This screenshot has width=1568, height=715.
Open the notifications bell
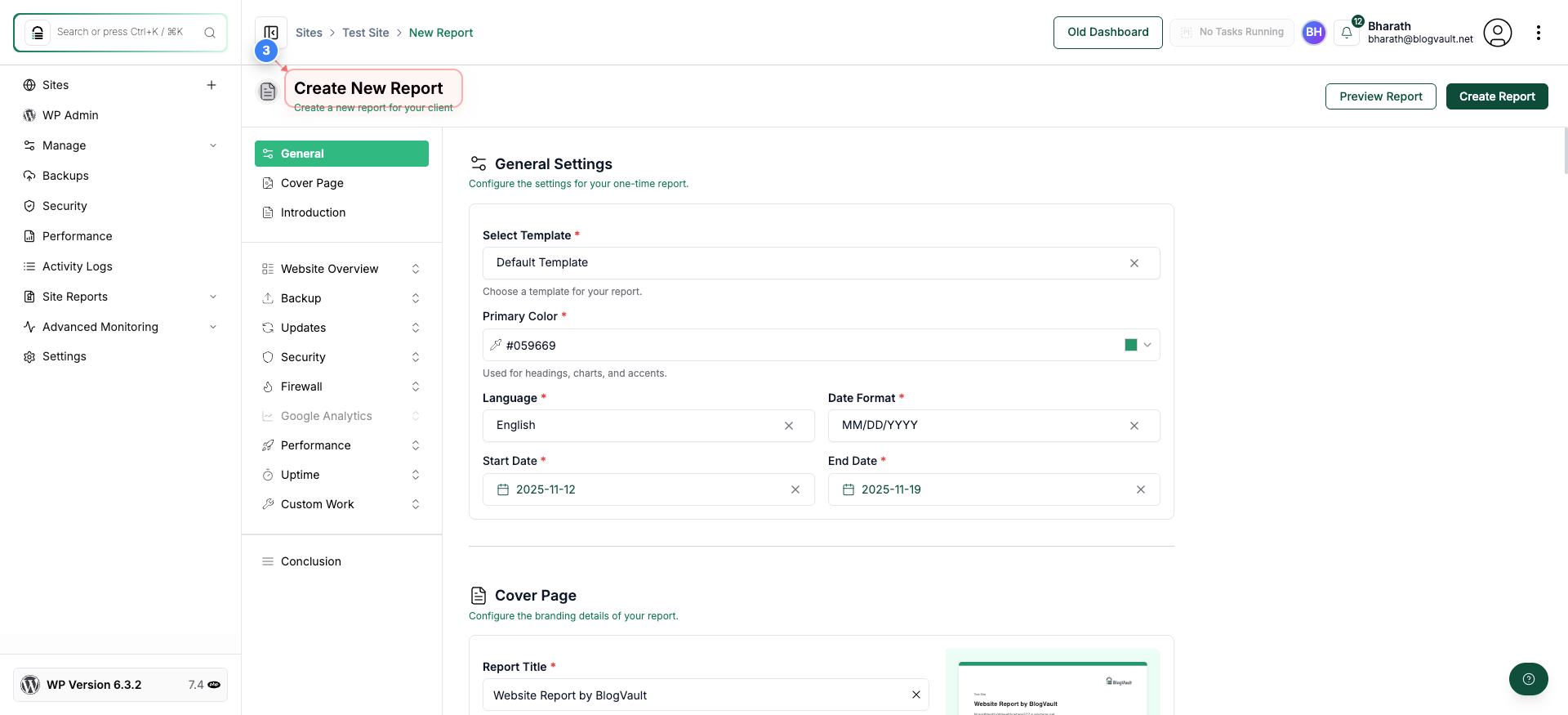tap(1347, 33)
